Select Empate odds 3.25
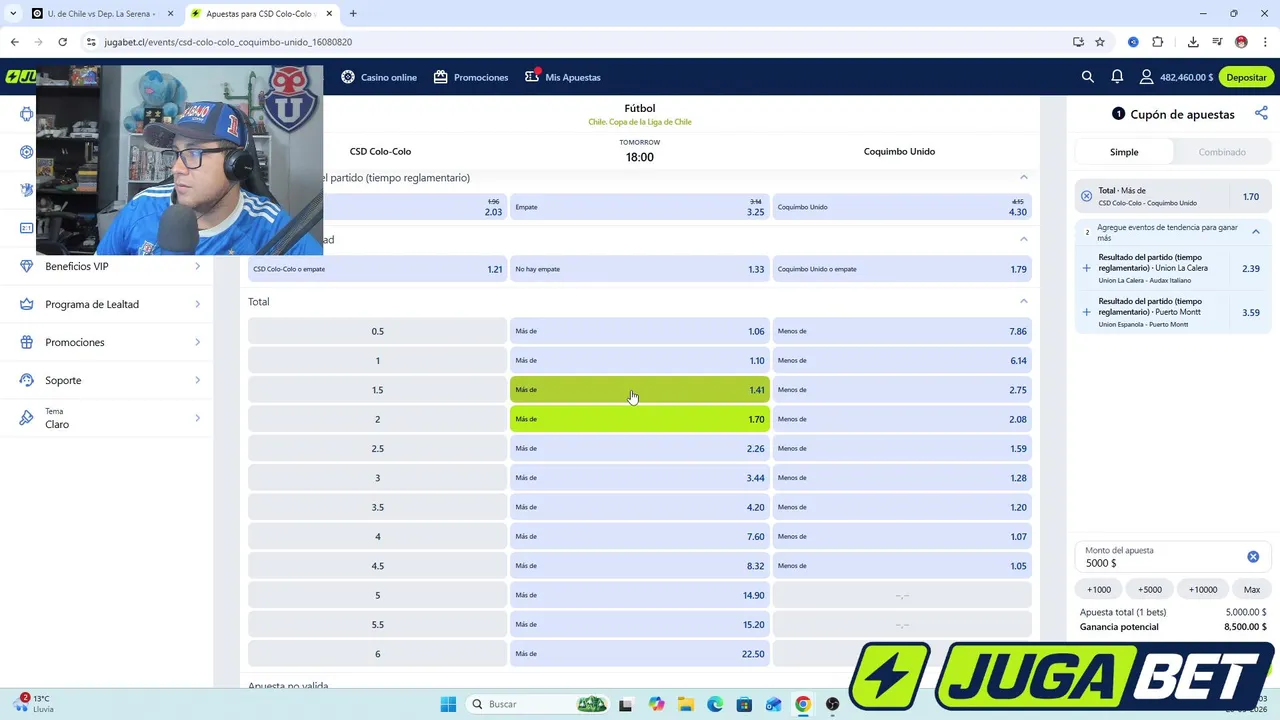 coord(640,207)
